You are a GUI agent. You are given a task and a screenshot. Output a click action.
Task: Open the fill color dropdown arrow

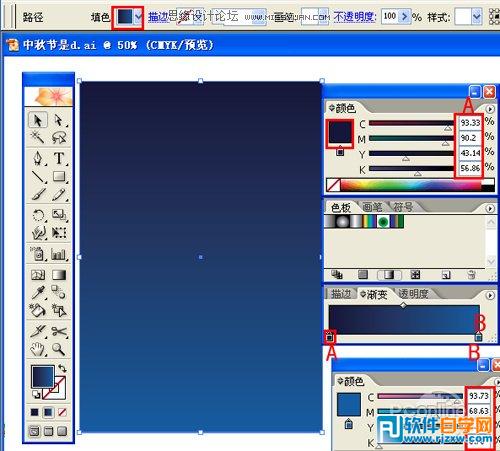pos(138,16)
